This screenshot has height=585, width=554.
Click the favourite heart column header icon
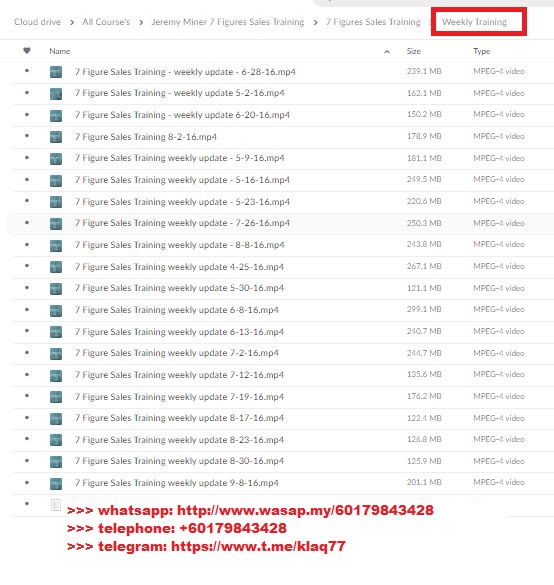[27, 51]
